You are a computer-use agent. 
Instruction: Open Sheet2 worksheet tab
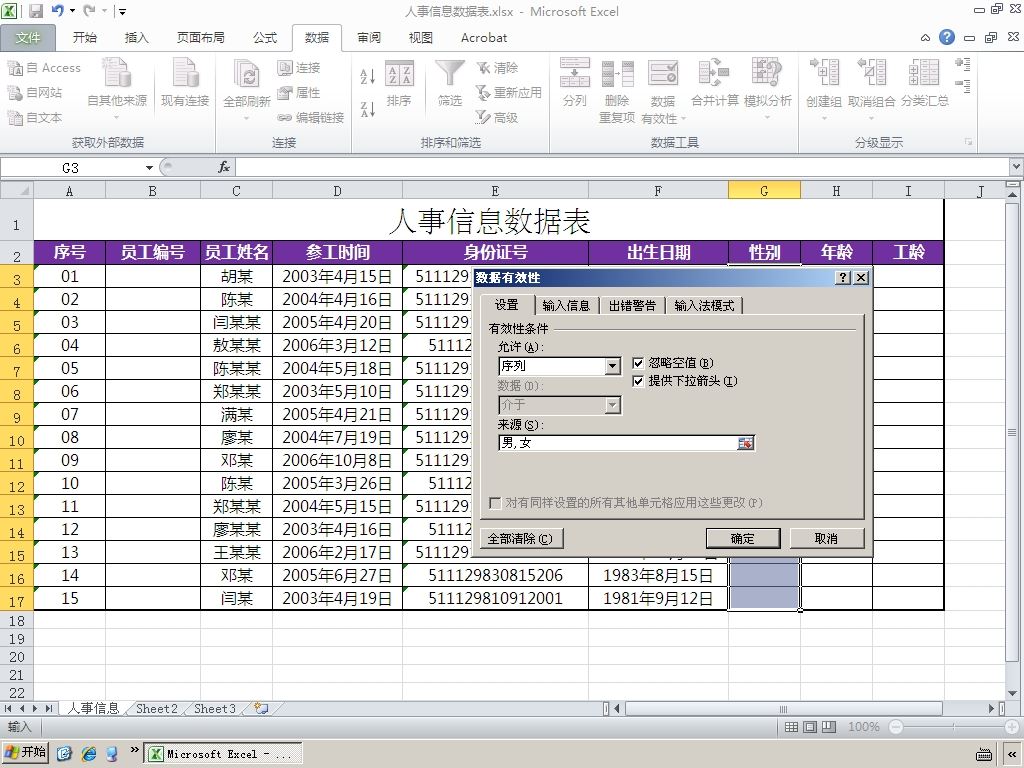click(156, 709)
